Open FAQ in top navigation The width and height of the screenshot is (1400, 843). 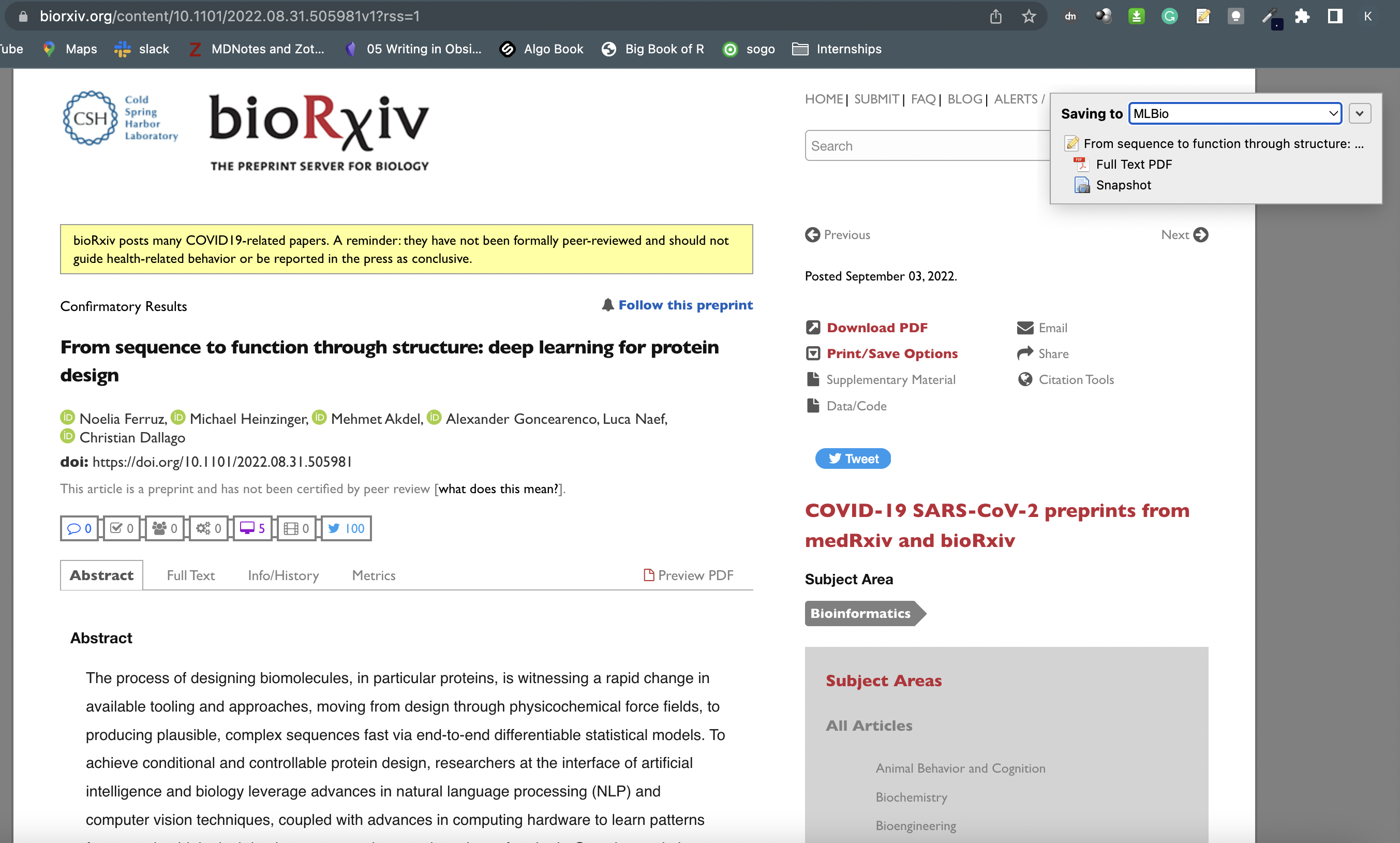[x=923, y=99]
